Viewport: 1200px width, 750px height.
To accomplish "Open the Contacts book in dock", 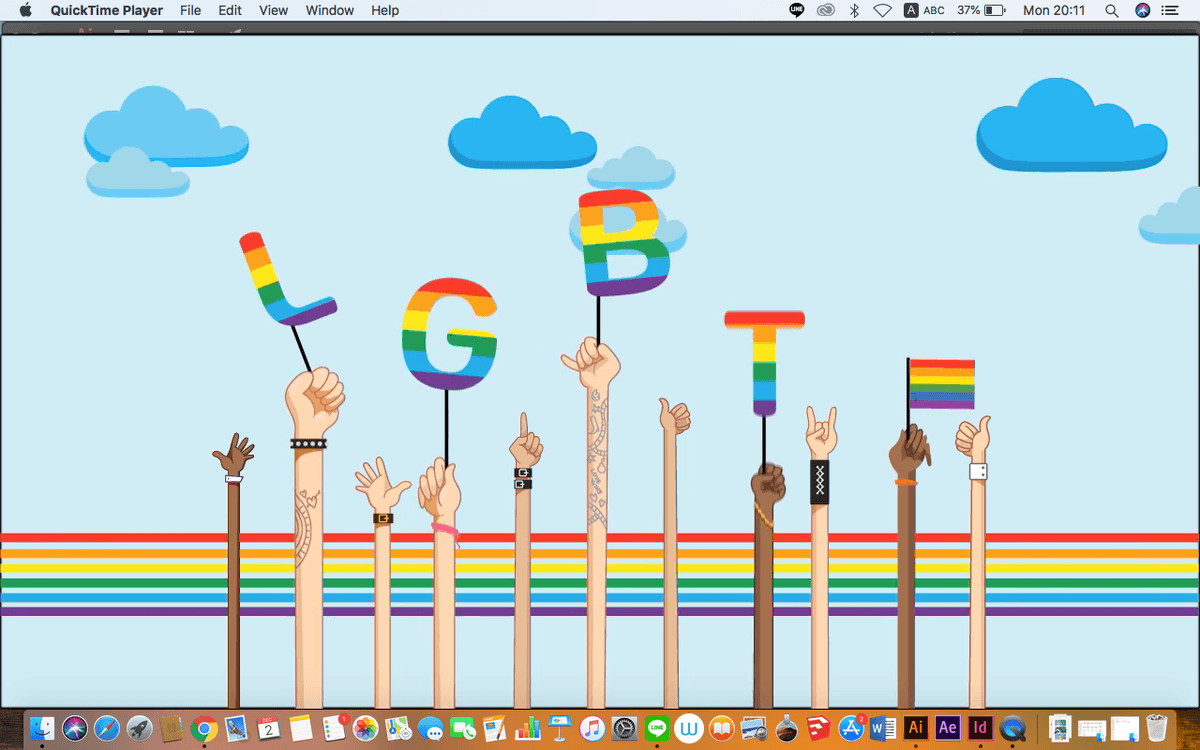I will click(171, 728).
